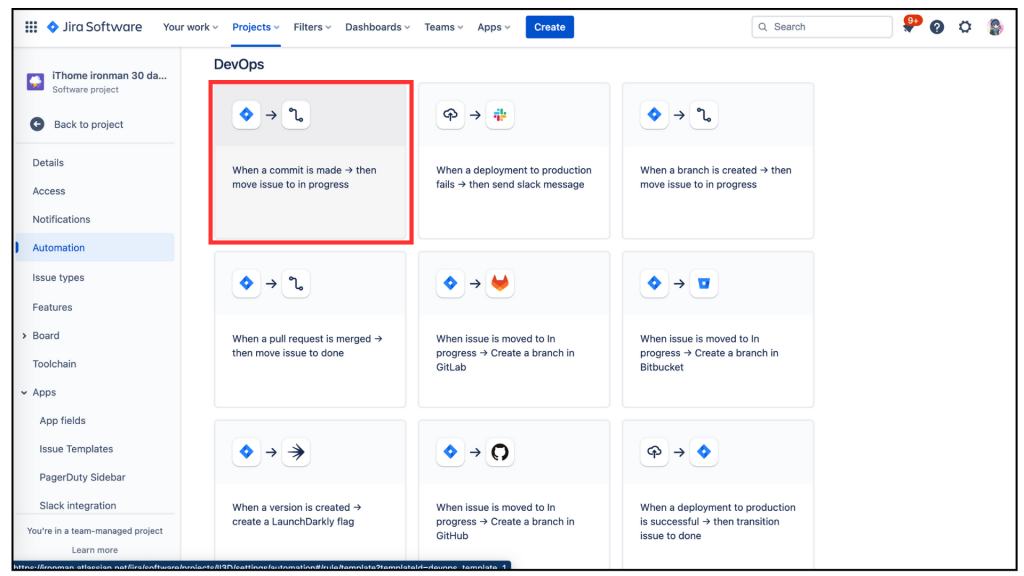Click the branch icon in branch-created template
The image size is (1024, 576).
point(703,115)
